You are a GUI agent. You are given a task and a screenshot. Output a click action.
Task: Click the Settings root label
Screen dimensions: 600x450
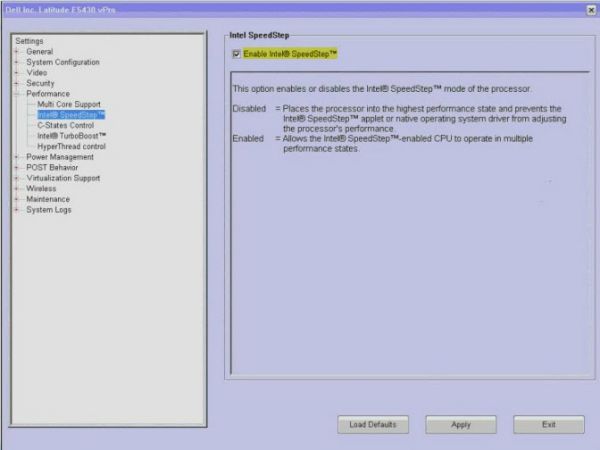pos(29,41)
